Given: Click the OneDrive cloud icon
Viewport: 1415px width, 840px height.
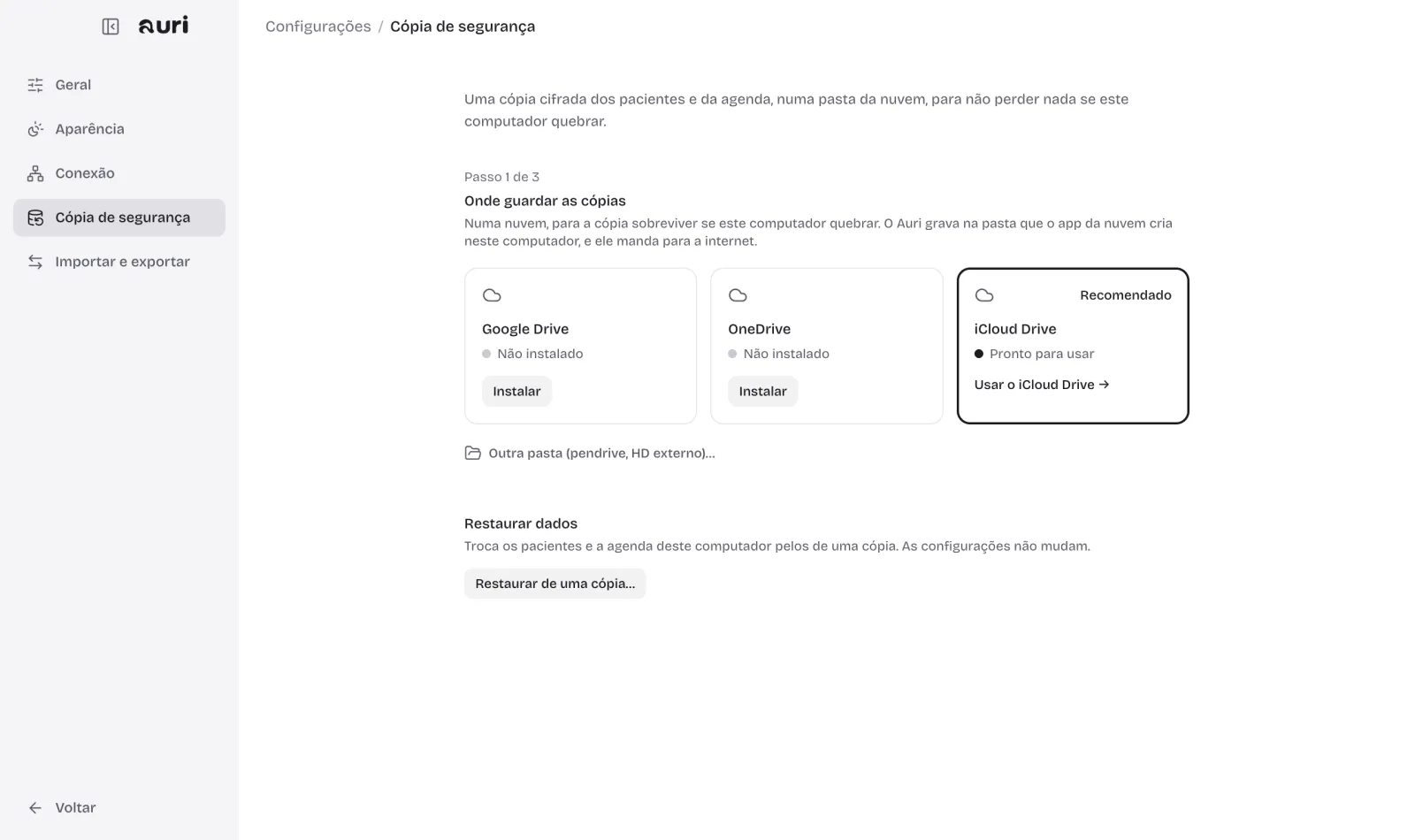Looking at the screenshot, I should pos(738,295).
